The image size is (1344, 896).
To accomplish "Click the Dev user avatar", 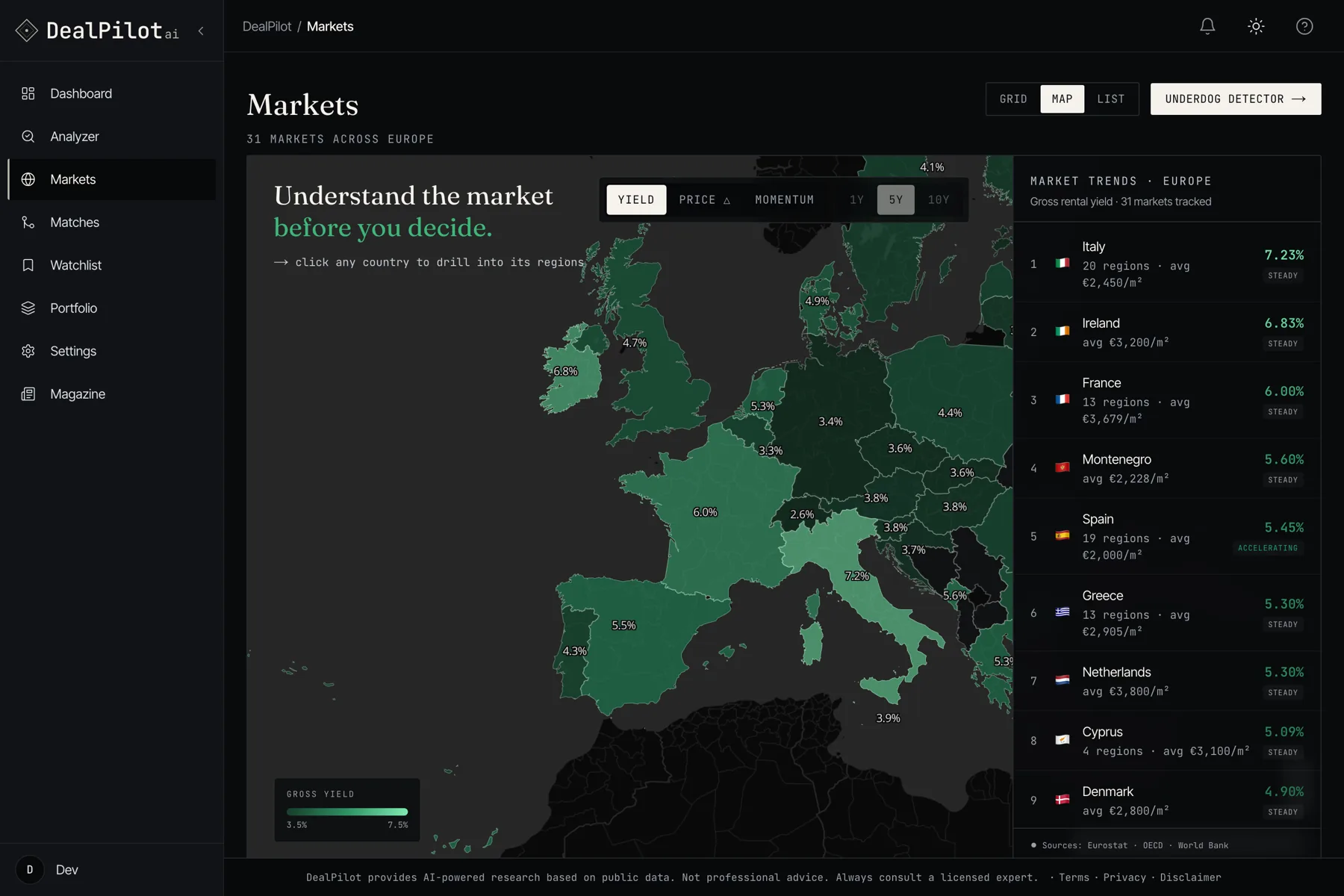I will (30, 870).
